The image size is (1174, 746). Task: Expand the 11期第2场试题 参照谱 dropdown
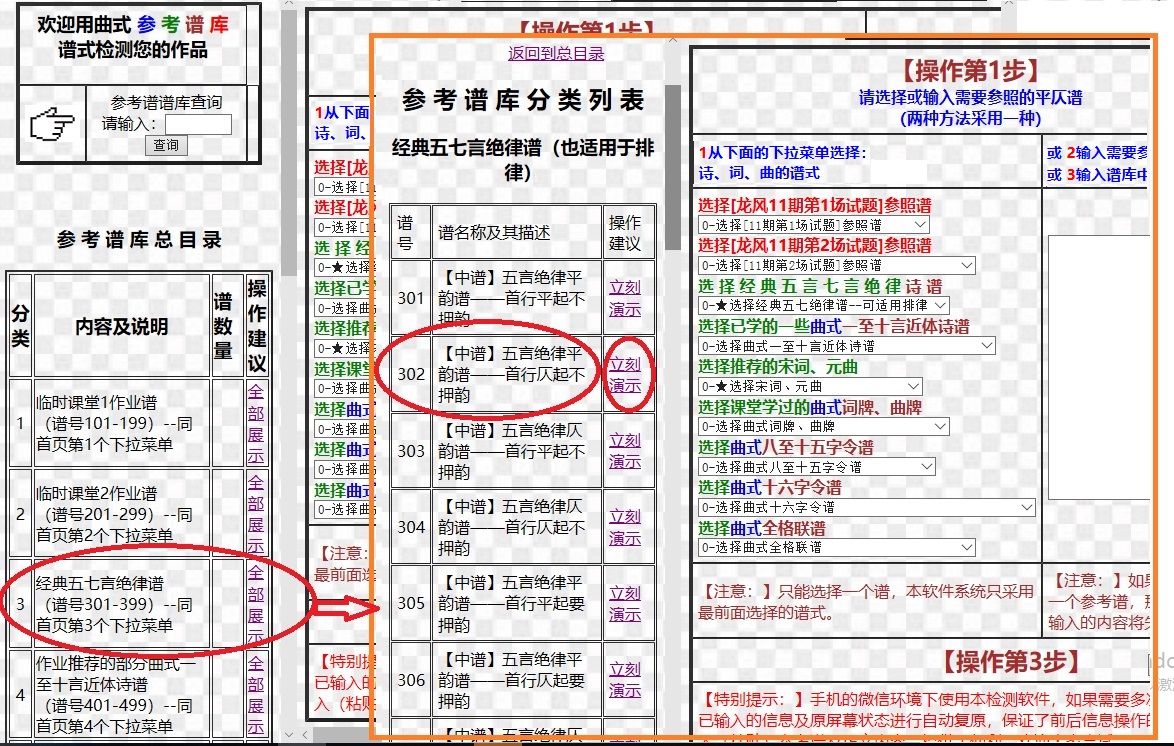tap(836, 265)
